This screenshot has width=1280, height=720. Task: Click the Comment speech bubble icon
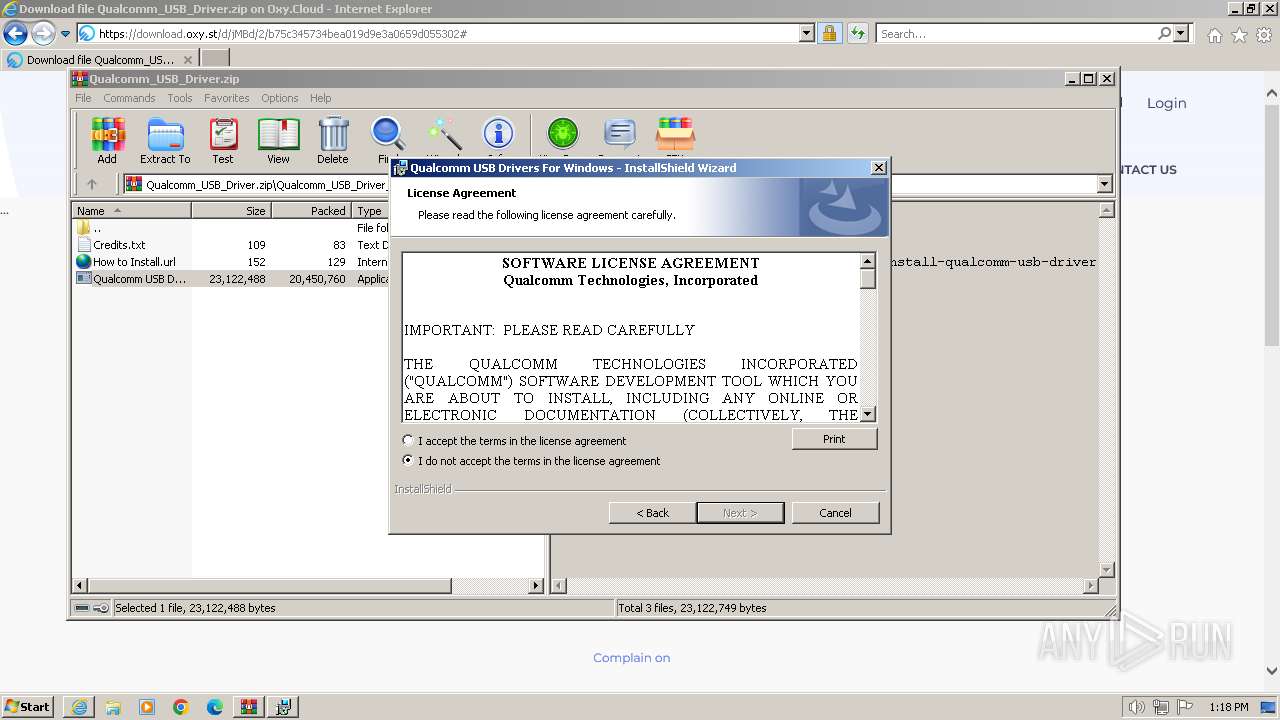click(620, 134)
